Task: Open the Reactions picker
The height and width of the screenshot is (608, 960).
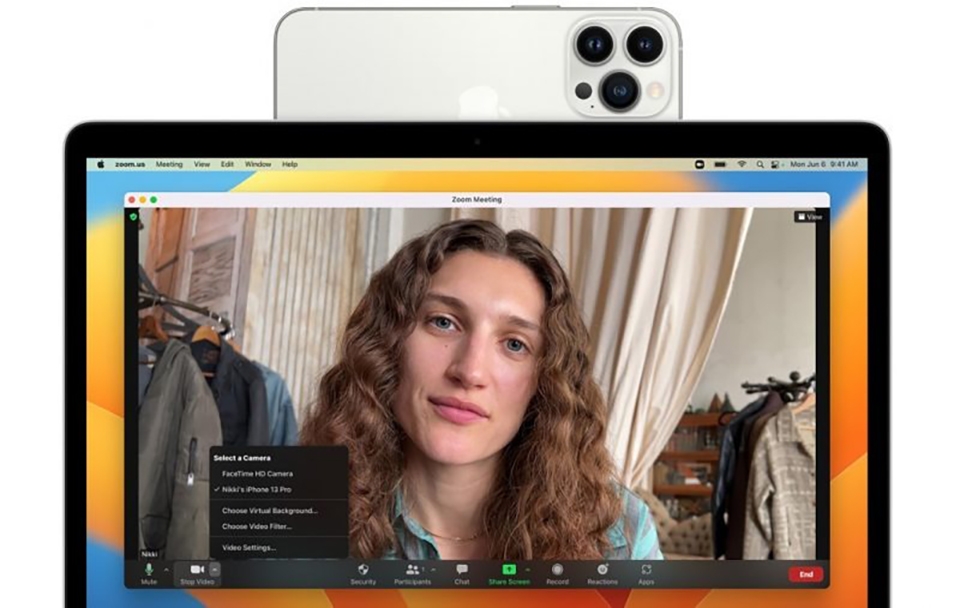Action: [602, 574]
